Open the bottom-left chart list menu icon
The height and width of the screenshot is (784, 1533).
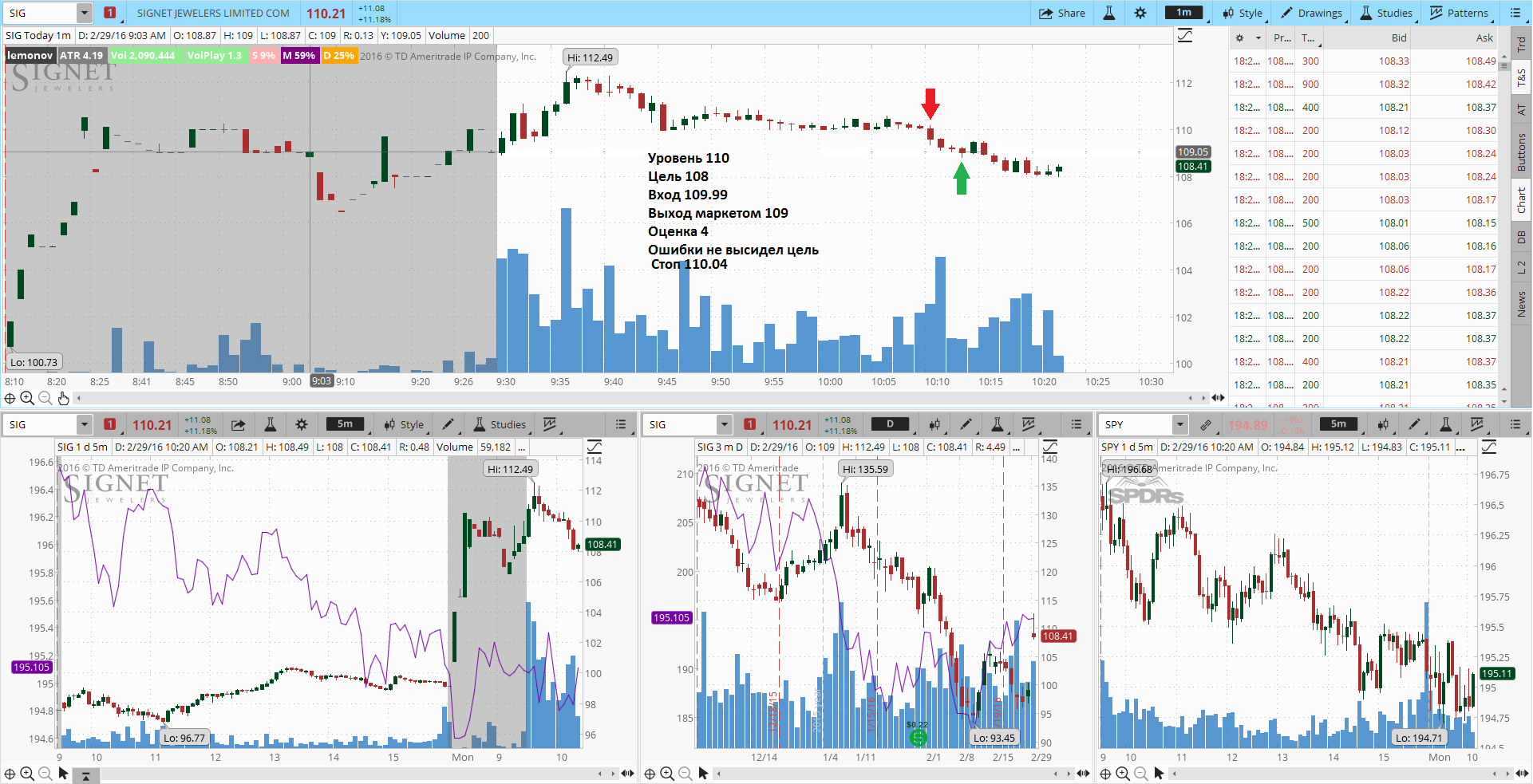click(x=621, y=424)
